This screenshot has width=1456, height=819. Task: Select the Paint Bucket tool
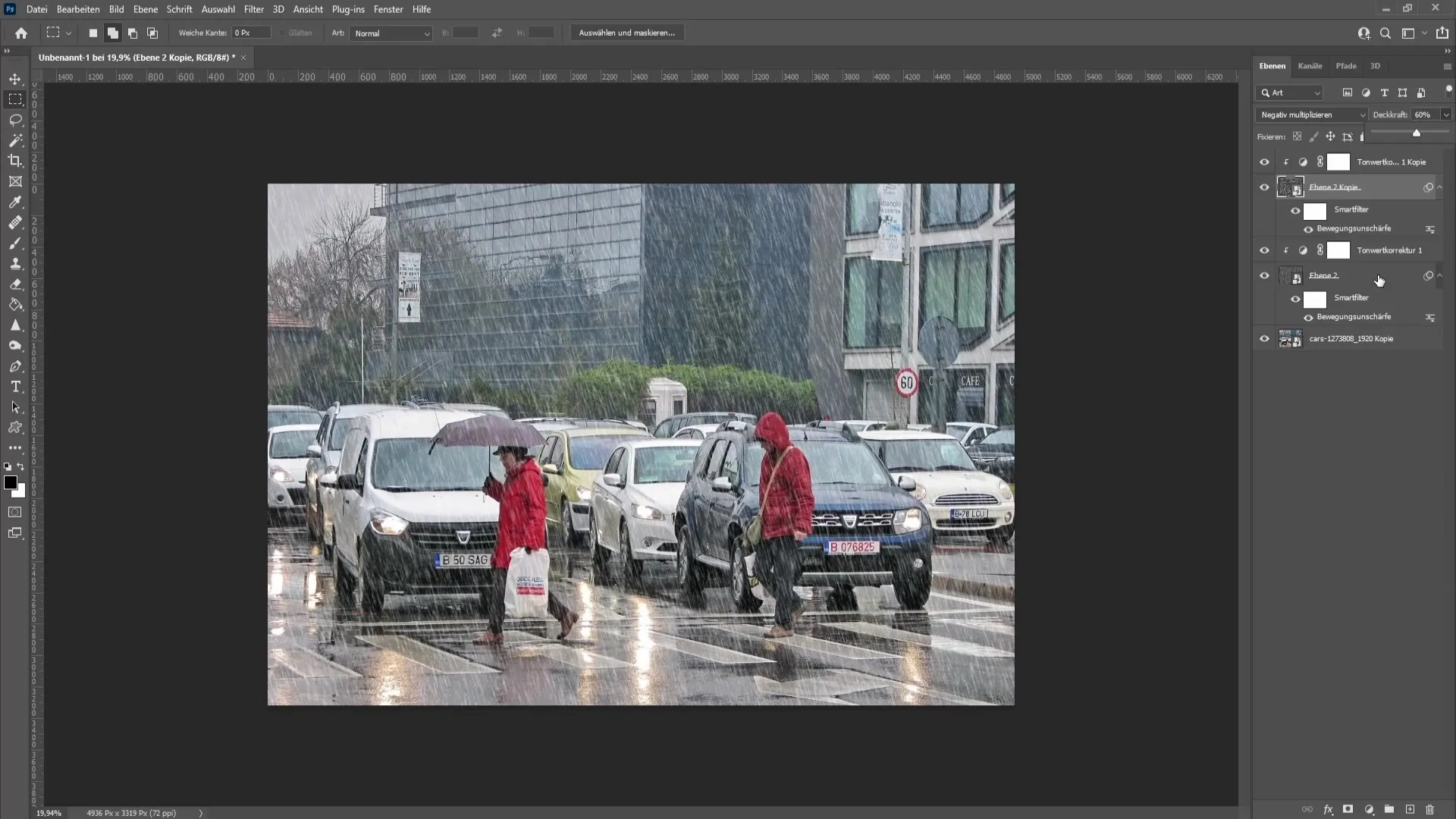coord(15,305)
